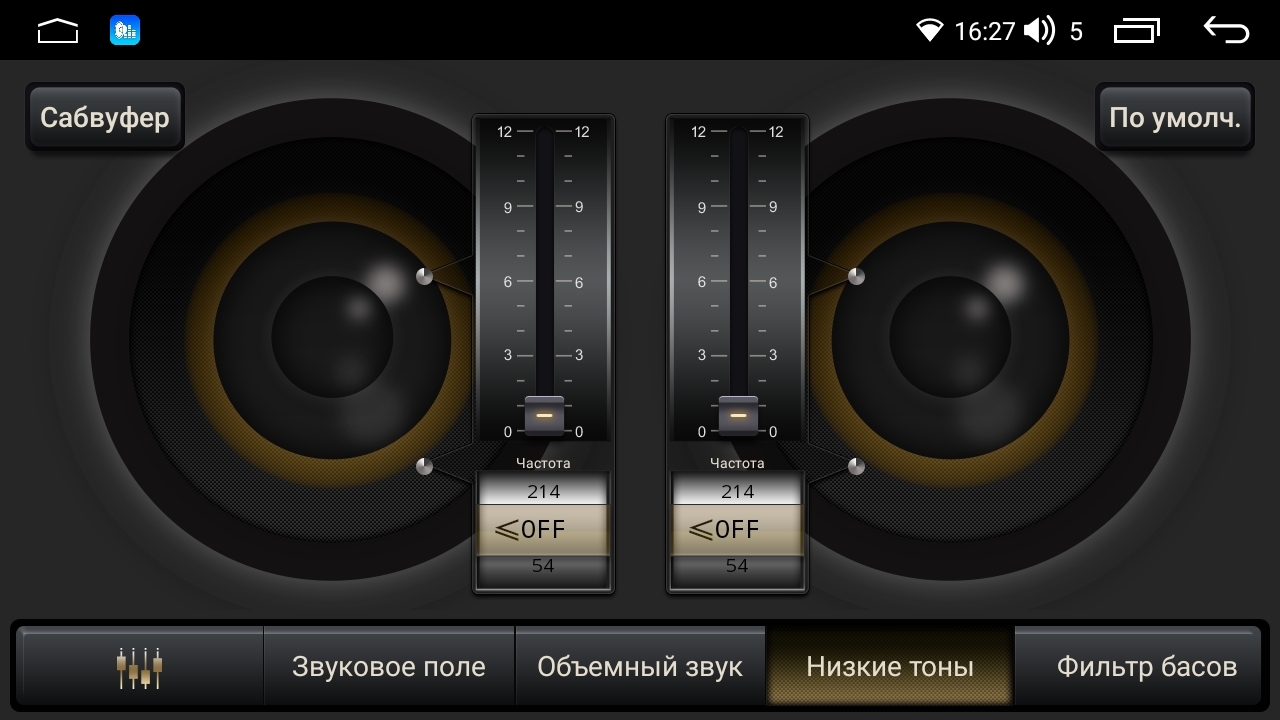Tap the home icon in status bar
Screen dimensions: 1280x720
58,32
